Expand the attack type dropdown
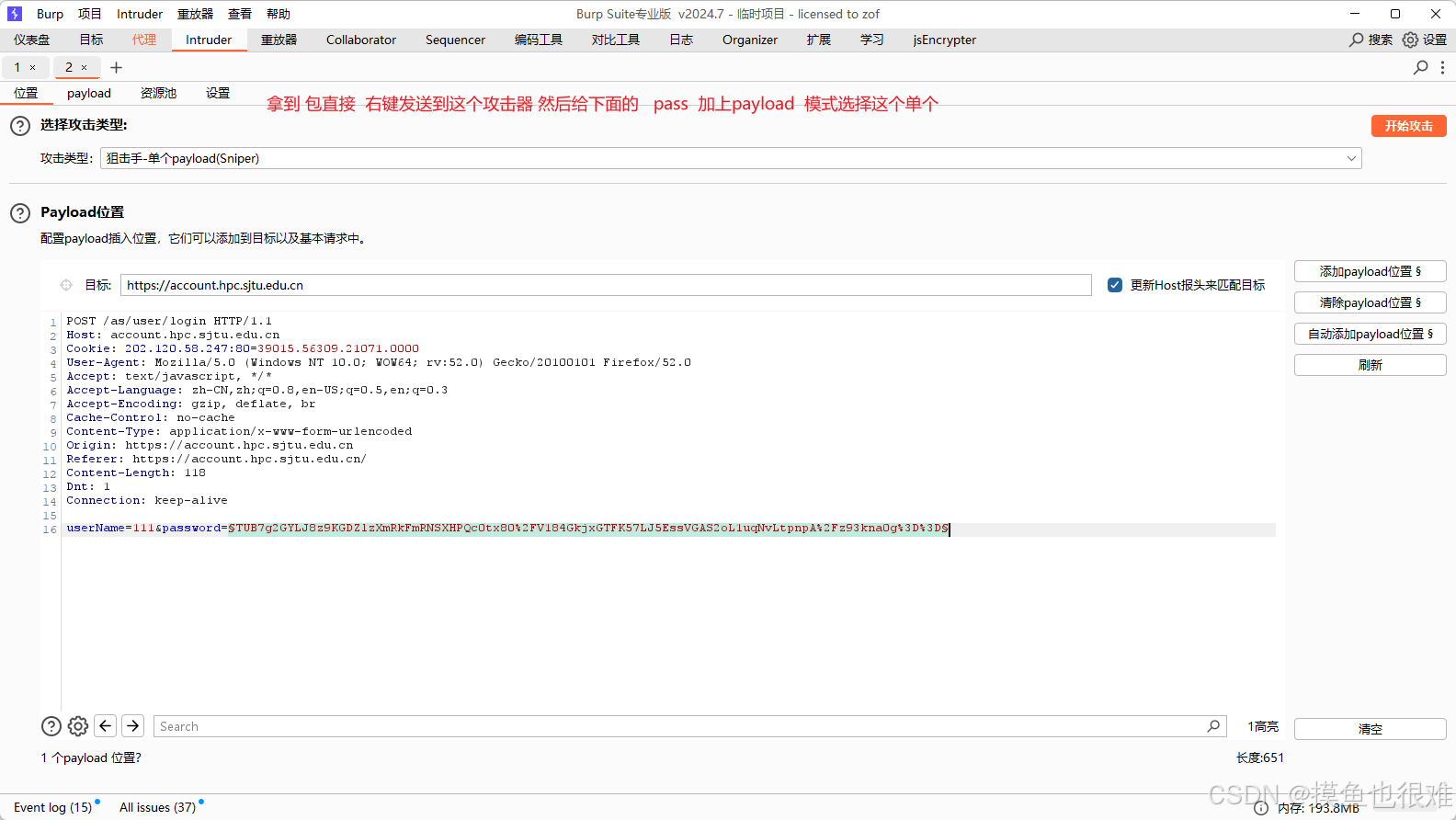1456x820 pixels. [x=1351, y=158]
